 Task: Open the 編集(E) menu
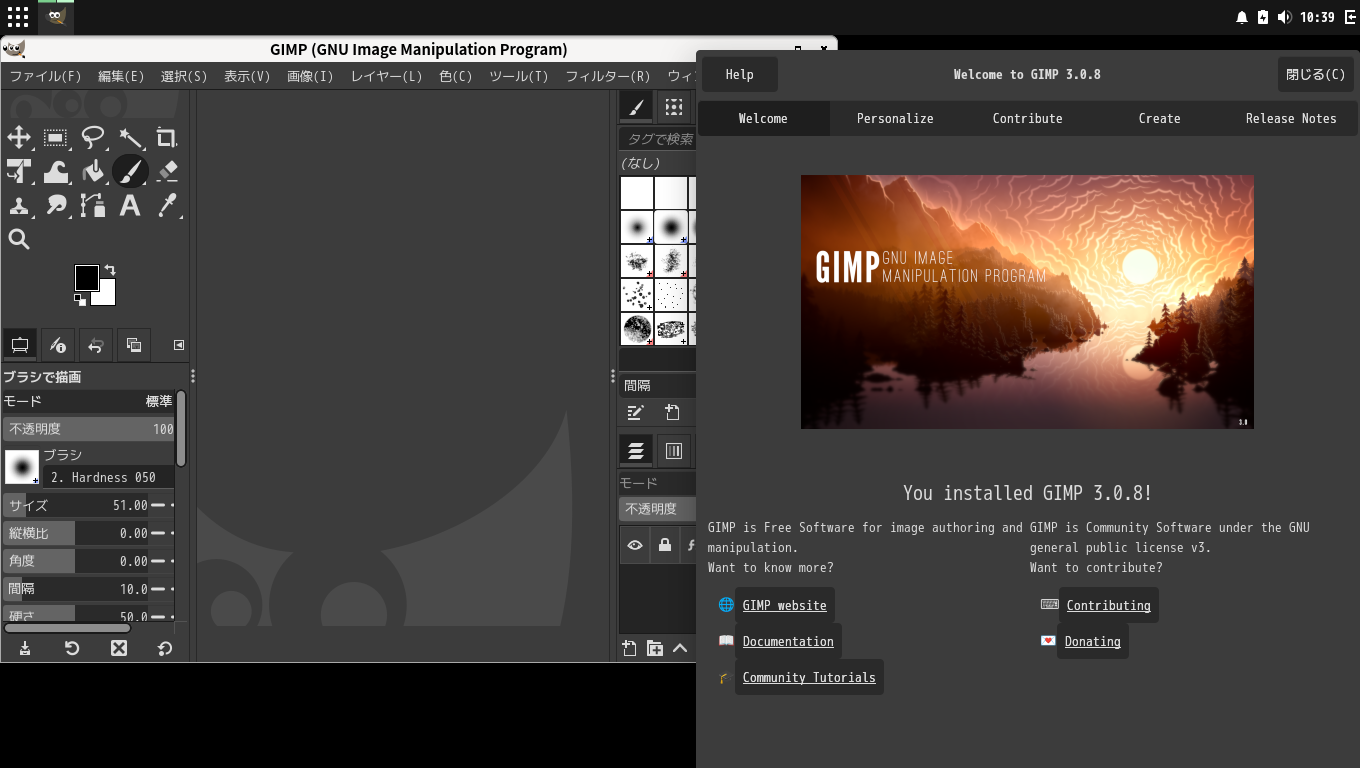(121, 76)
